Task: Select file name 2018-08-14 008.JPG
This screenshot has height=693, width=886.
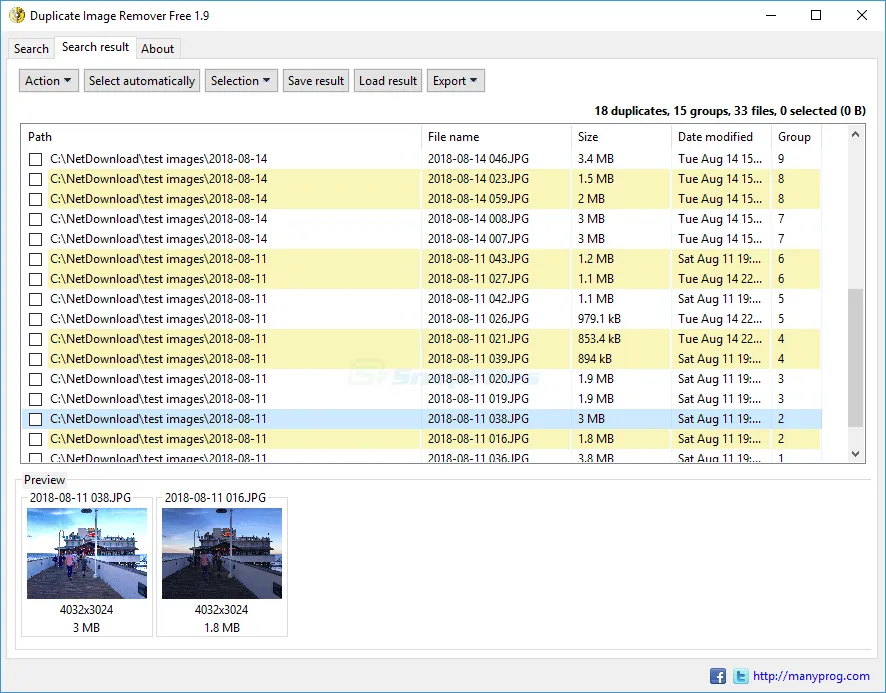Action: (478, 219)
